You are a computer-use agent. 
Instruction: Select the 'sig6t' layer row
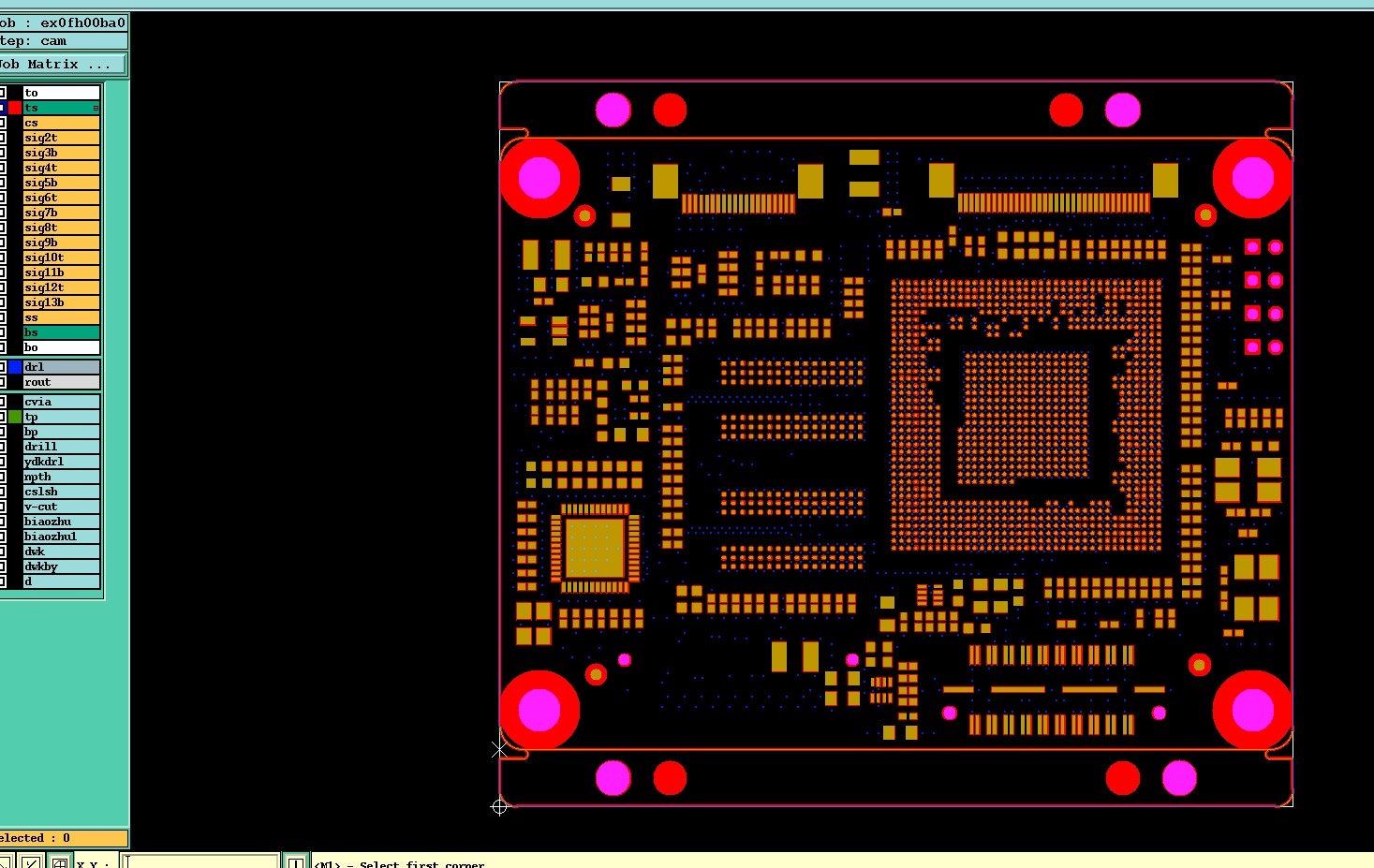[62, 198]
